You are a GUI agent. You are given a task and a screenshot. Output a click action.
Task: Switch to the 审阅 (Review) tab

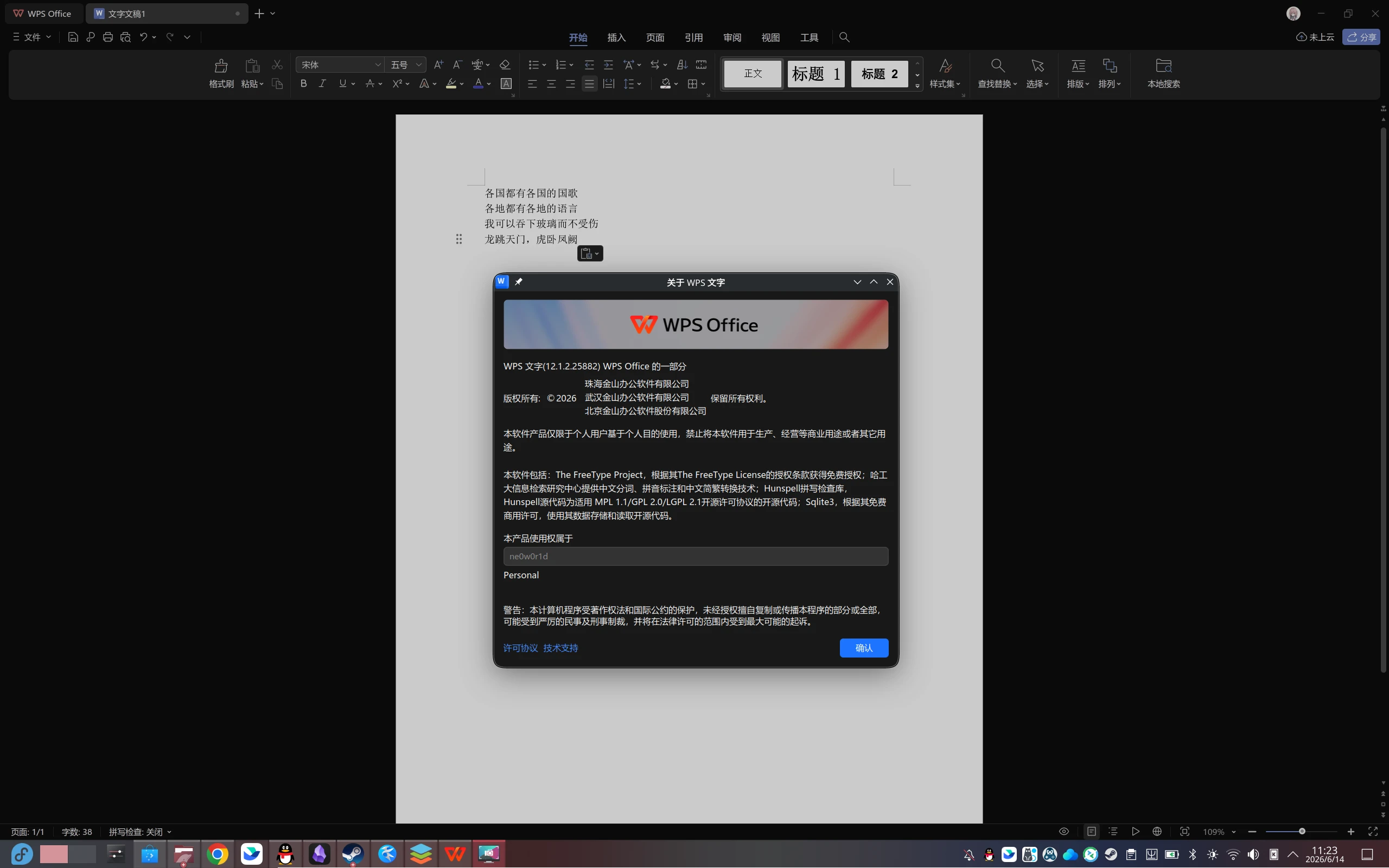[732, 37]
